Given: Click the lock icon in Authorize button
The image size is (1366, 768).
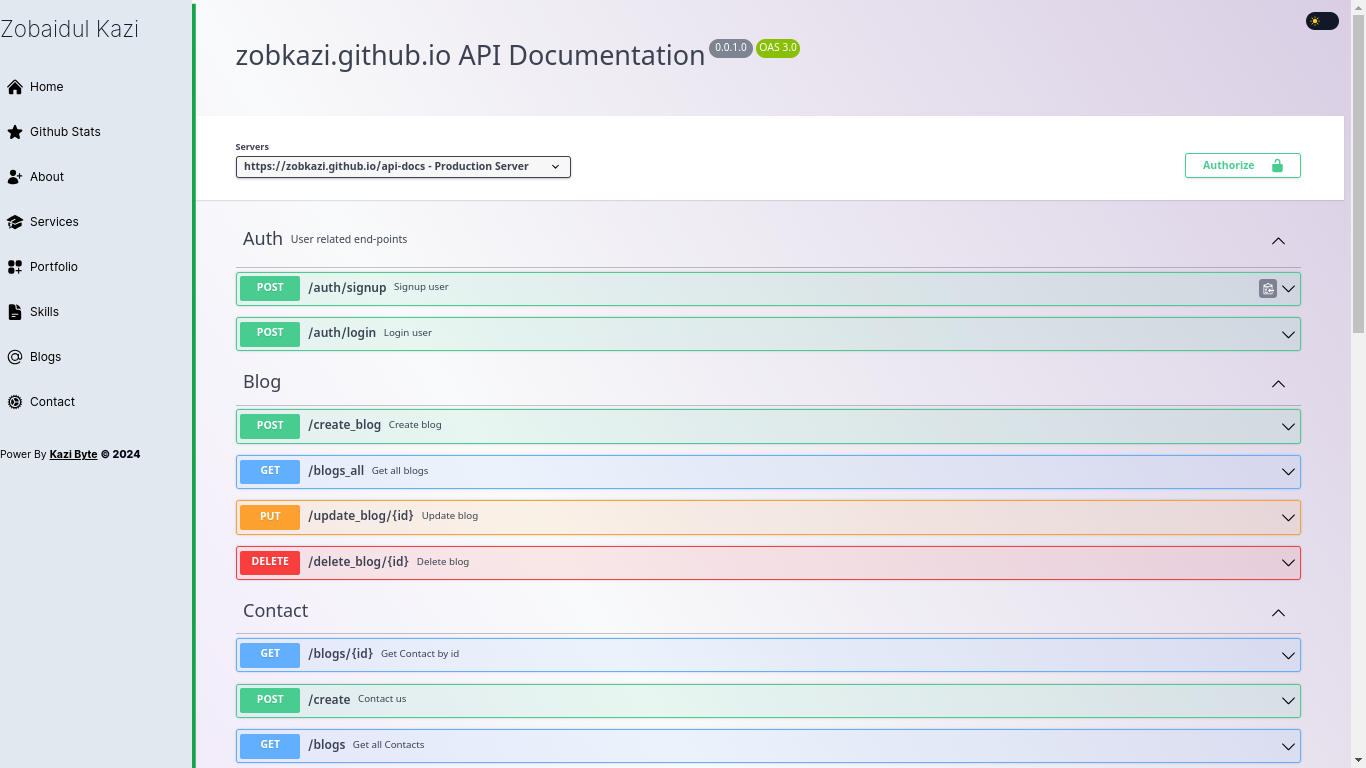Looking at the screenshot, I should [1277, 166].
